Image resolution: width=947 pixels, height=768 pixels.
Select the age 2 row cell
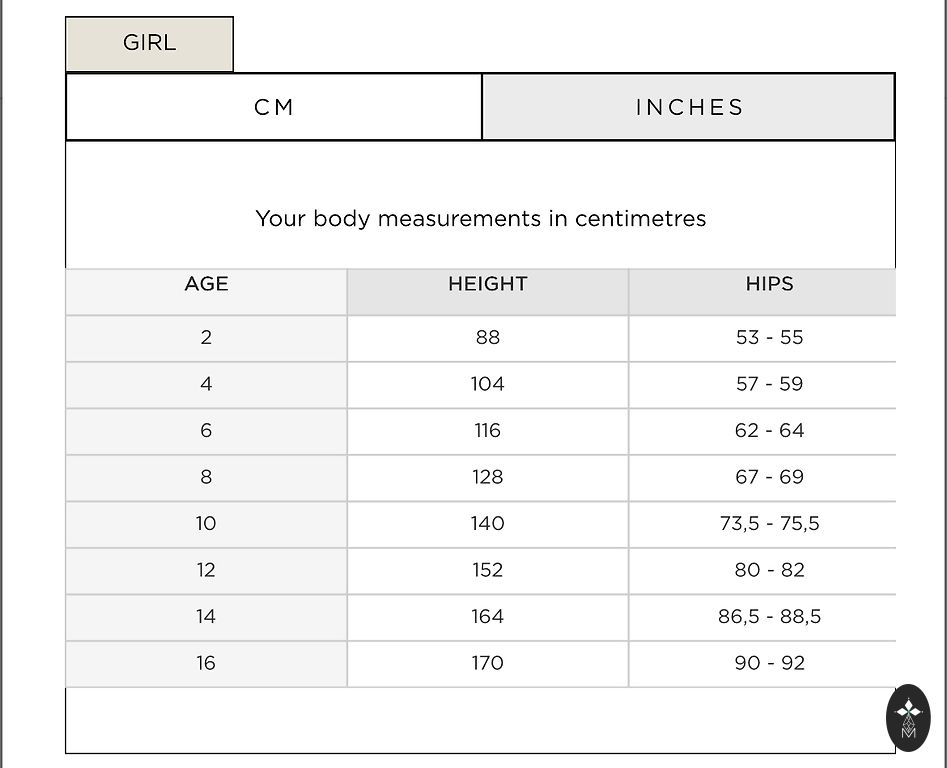pos(206,337)
